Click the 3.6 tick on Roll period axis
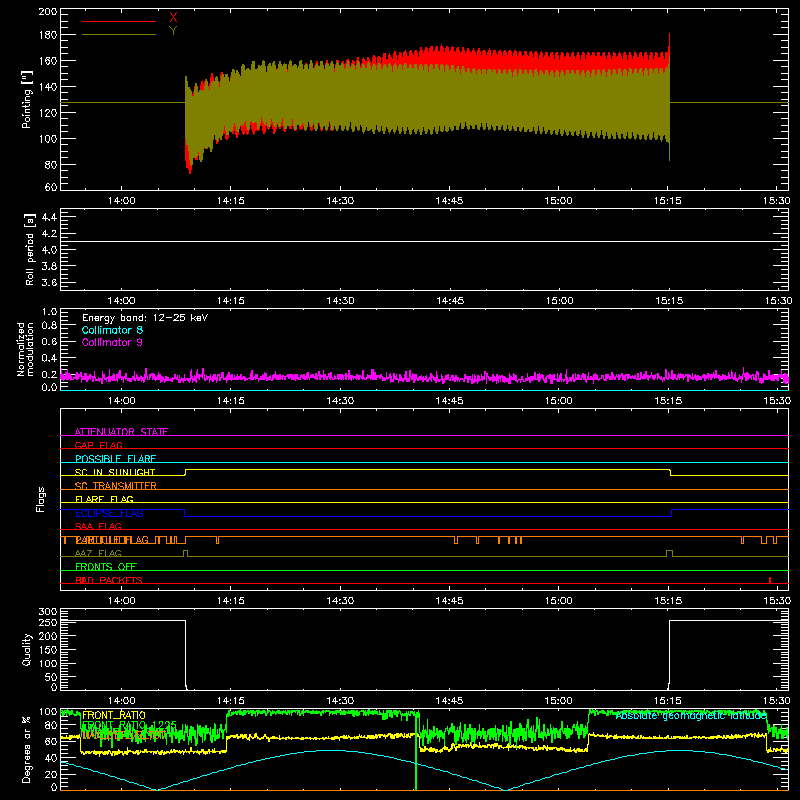The width and height of the screenshot is (800, 800). coord(49,283)
